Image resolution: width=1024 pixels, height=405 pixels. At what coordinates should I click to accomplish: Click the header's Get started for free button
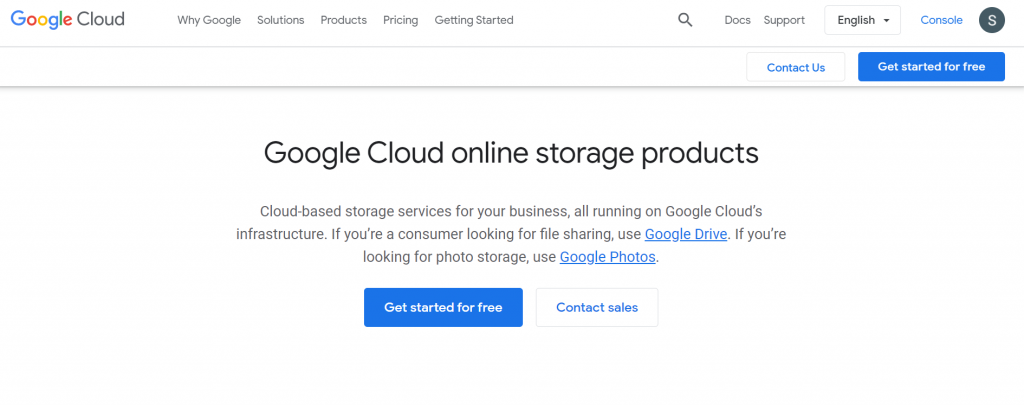[931, 67]
